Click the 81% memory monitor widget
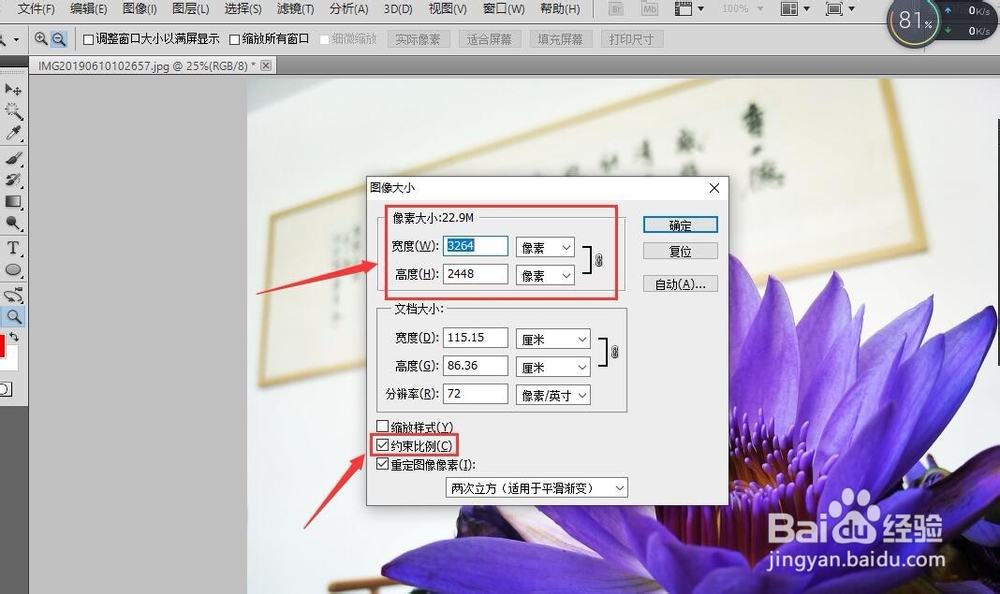Screen dimensions: 1000x594 coord(915,21)
